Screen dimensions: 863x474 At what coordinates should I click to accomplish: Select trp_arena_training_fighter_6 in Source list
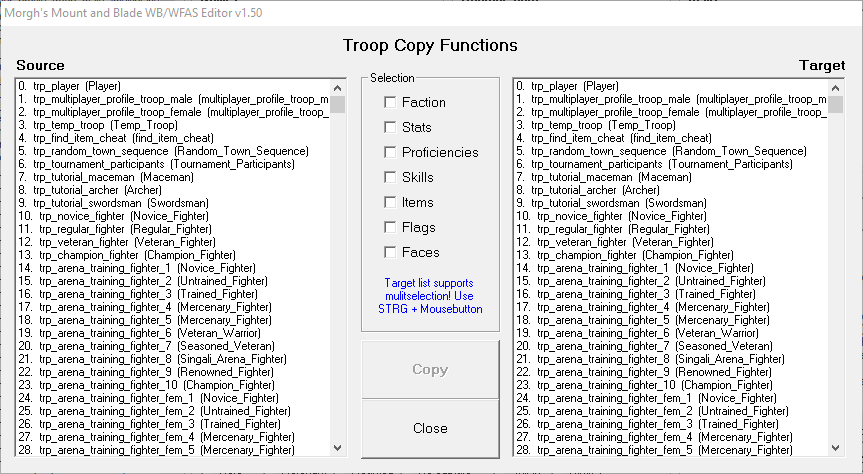coord(173,333)
